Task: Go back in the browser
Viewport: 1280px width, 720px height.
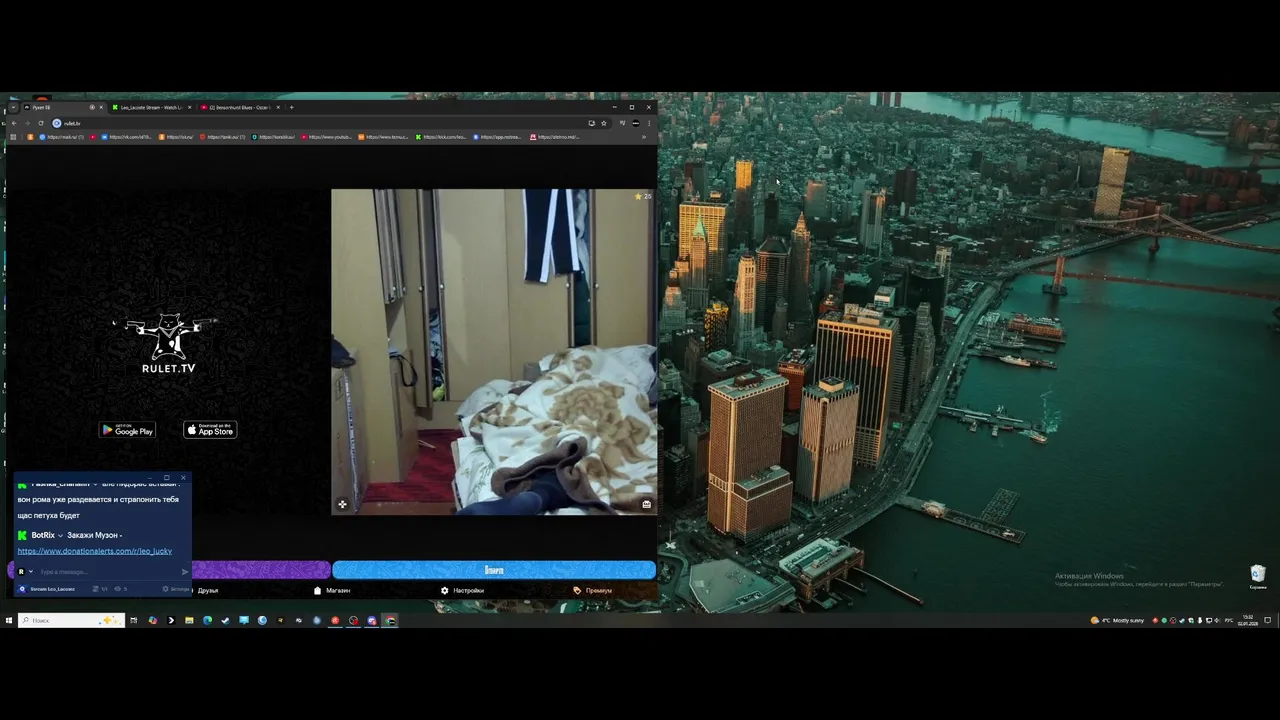Action: pyautogui.click(x=14, y=123)
